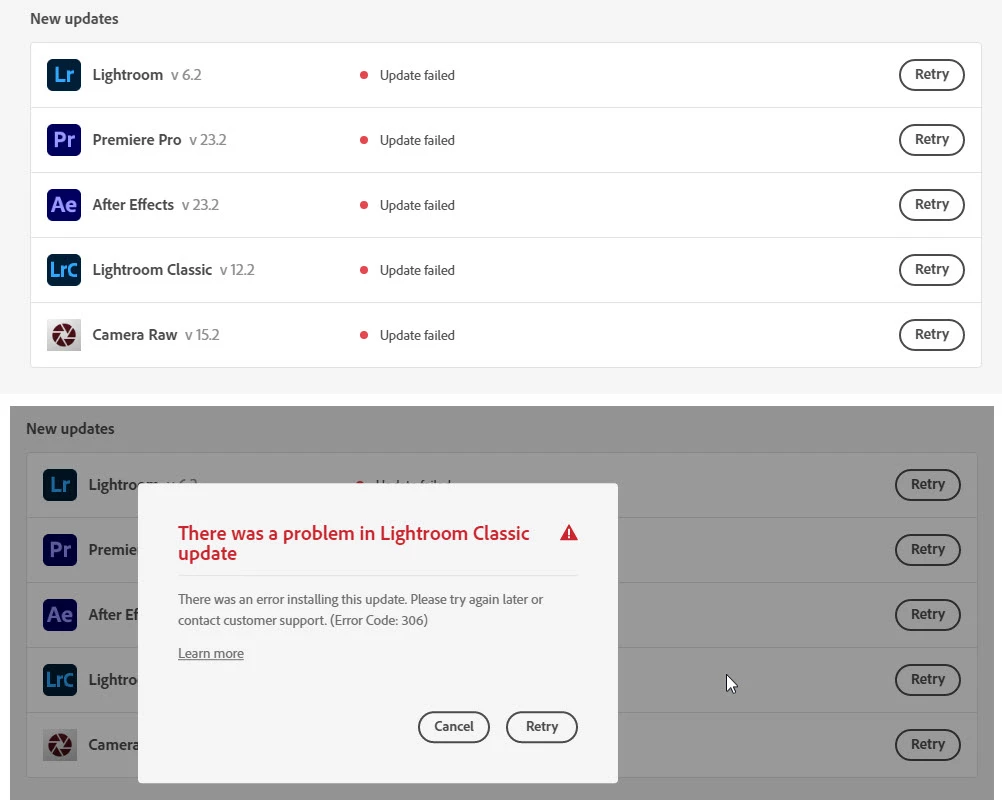This screenshot has height=800, width=1002.
Task: Click the Camera Raw icon in top list
Action: [64, 335]
